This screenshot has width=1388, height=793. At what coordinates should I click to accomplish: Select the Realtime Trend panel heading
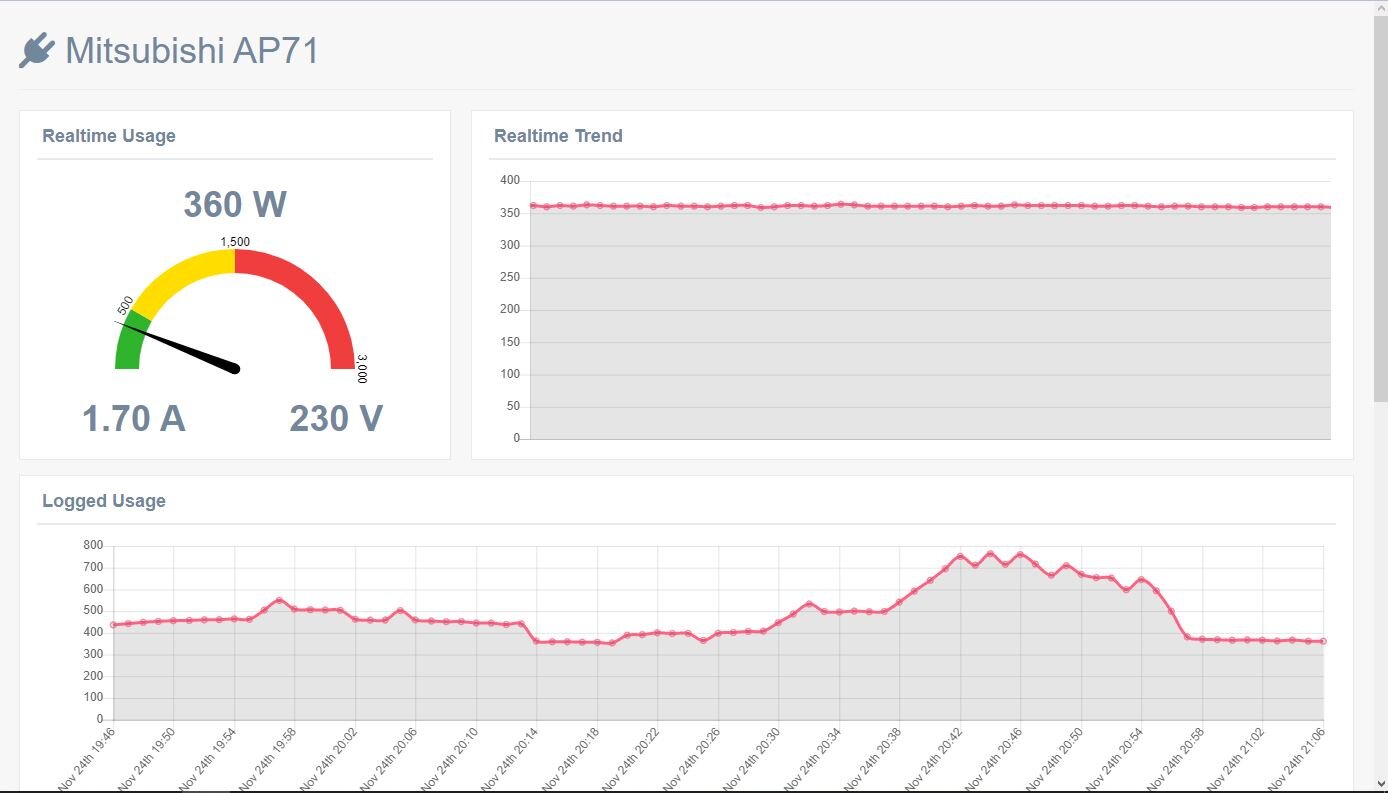[558, 136]
